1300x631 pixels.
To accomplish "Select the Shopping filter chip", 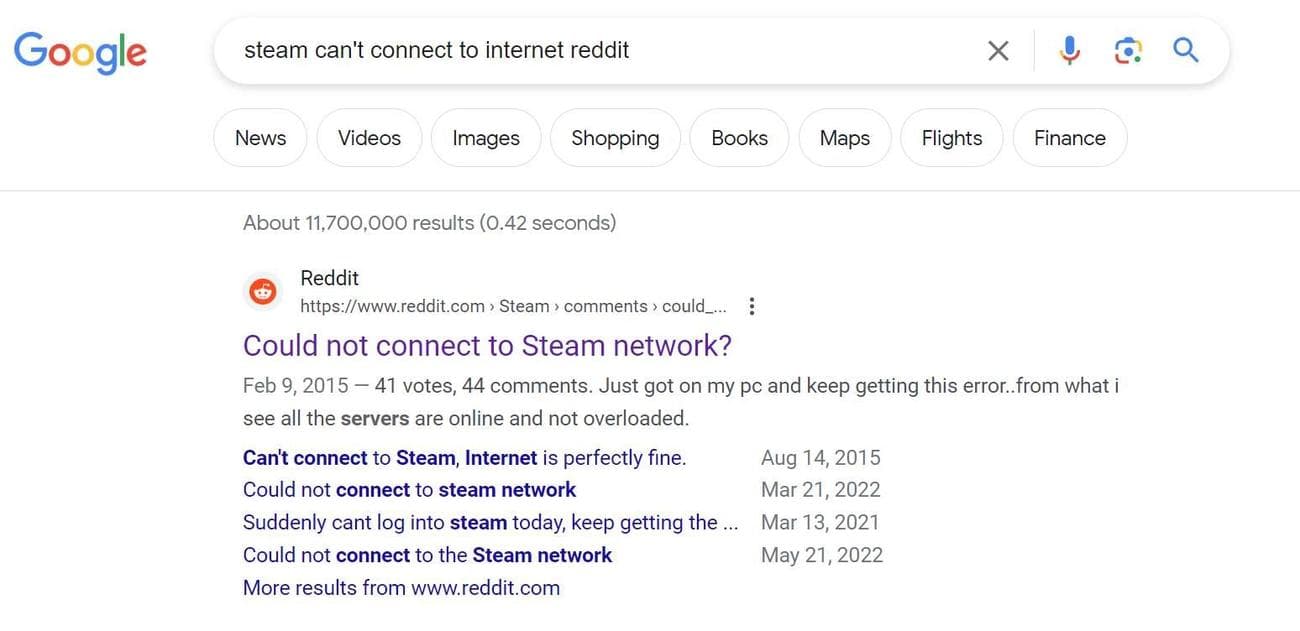I will tap(615, 138).
